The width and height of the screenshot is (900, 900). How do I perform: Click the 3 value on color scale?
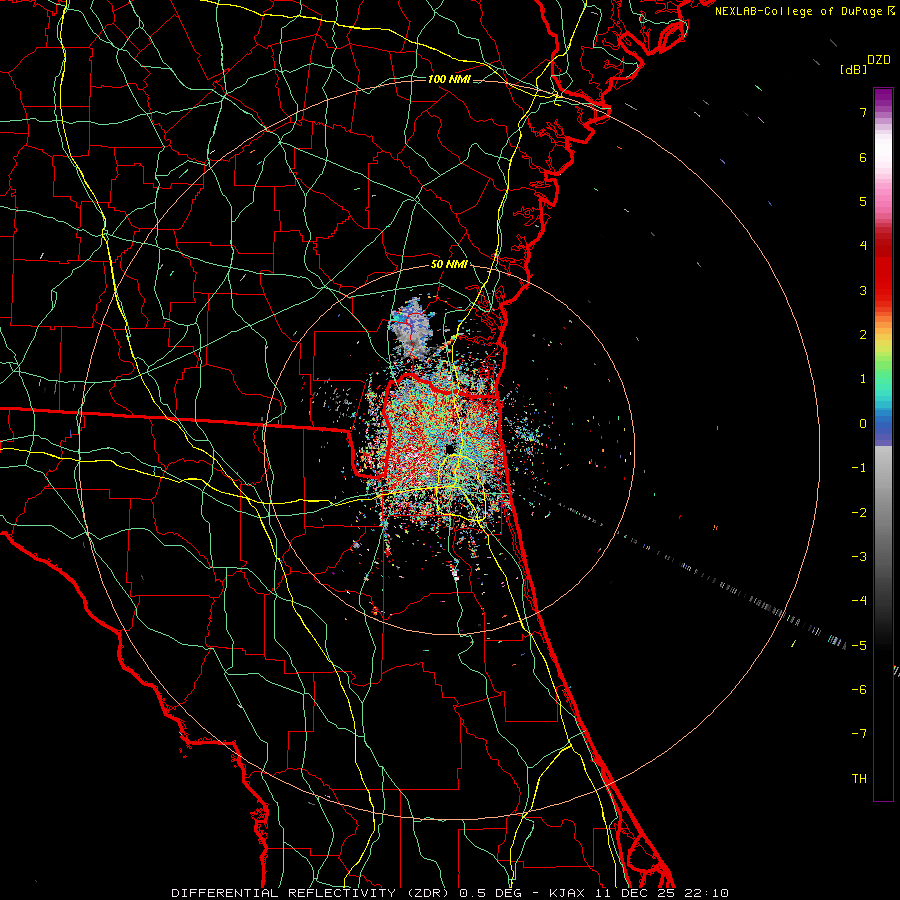[863, 290]
